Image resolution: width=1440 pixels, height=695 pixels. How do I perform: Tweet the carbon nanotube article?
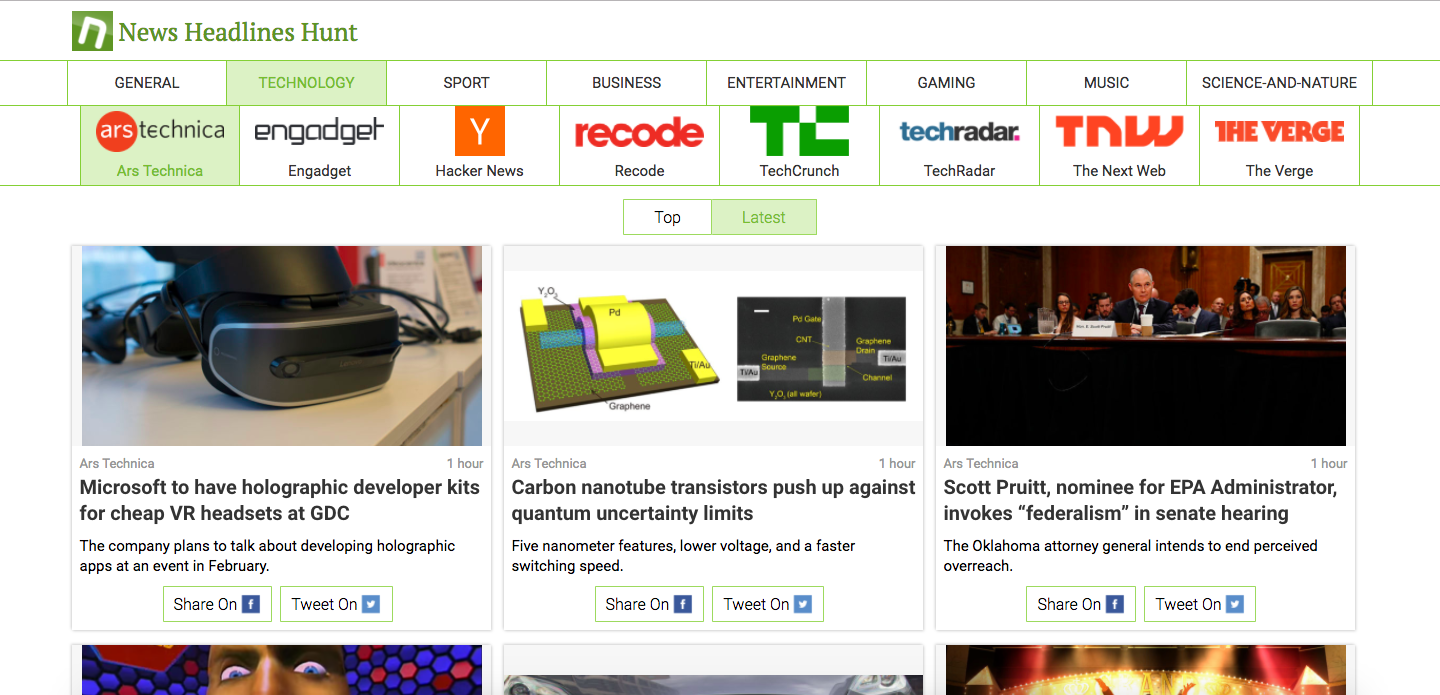click(768, 604)
